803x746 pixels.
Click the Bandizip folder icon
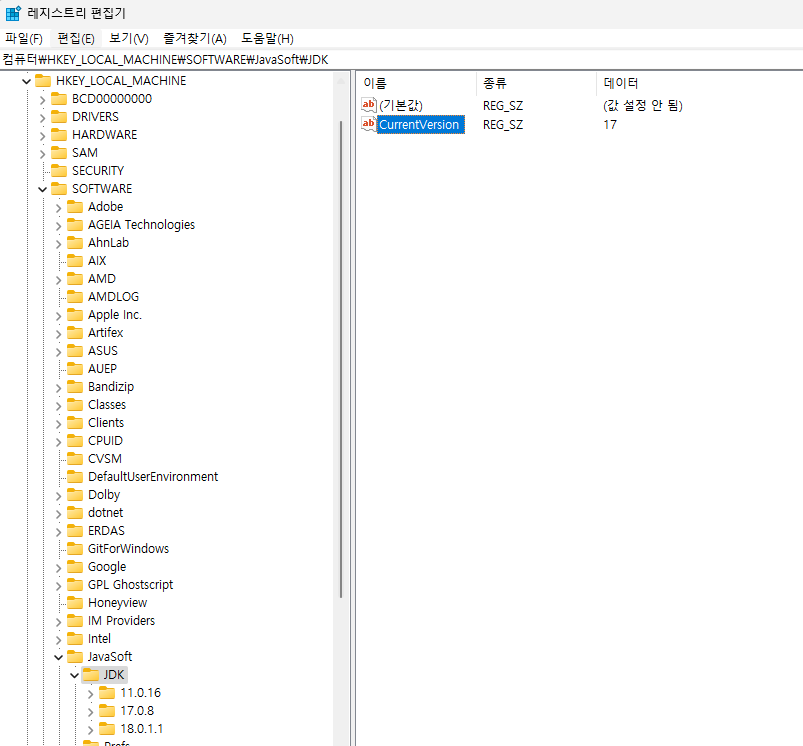click(75, 386)
